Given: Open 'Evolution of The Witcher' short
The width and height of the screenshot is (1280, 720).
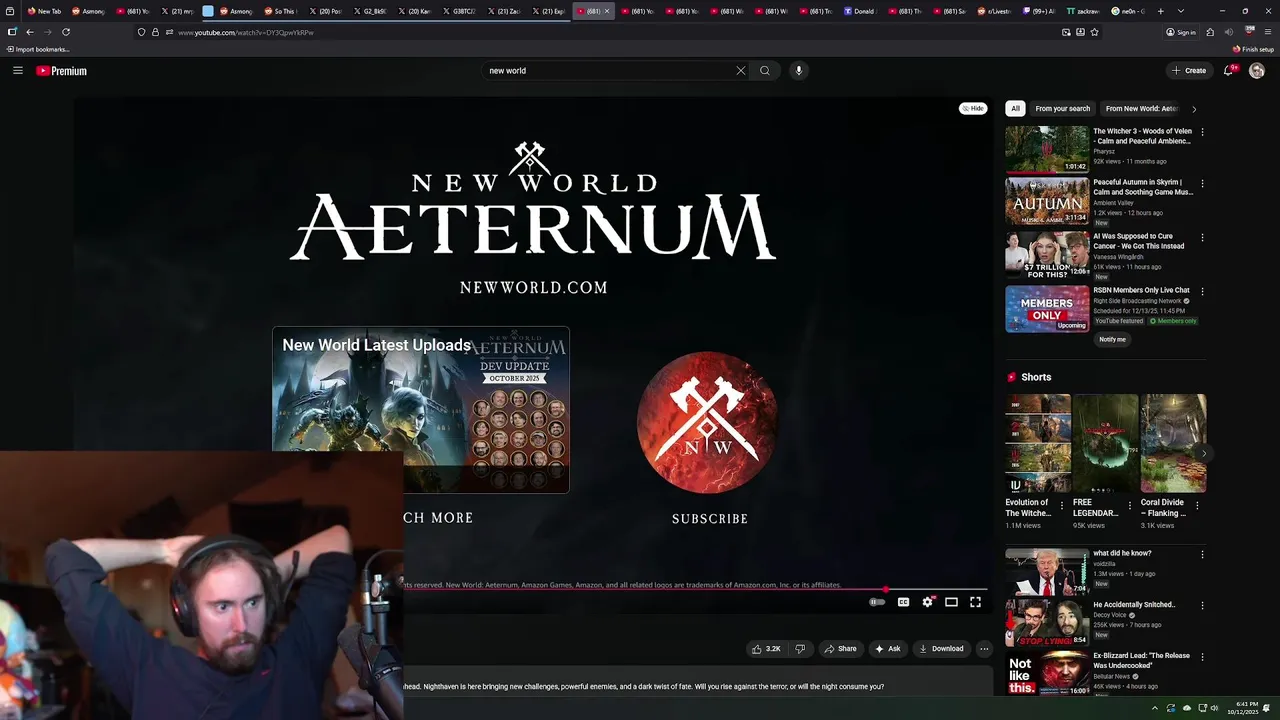Looking at the screenshot, I should [x=1038, y=443].
